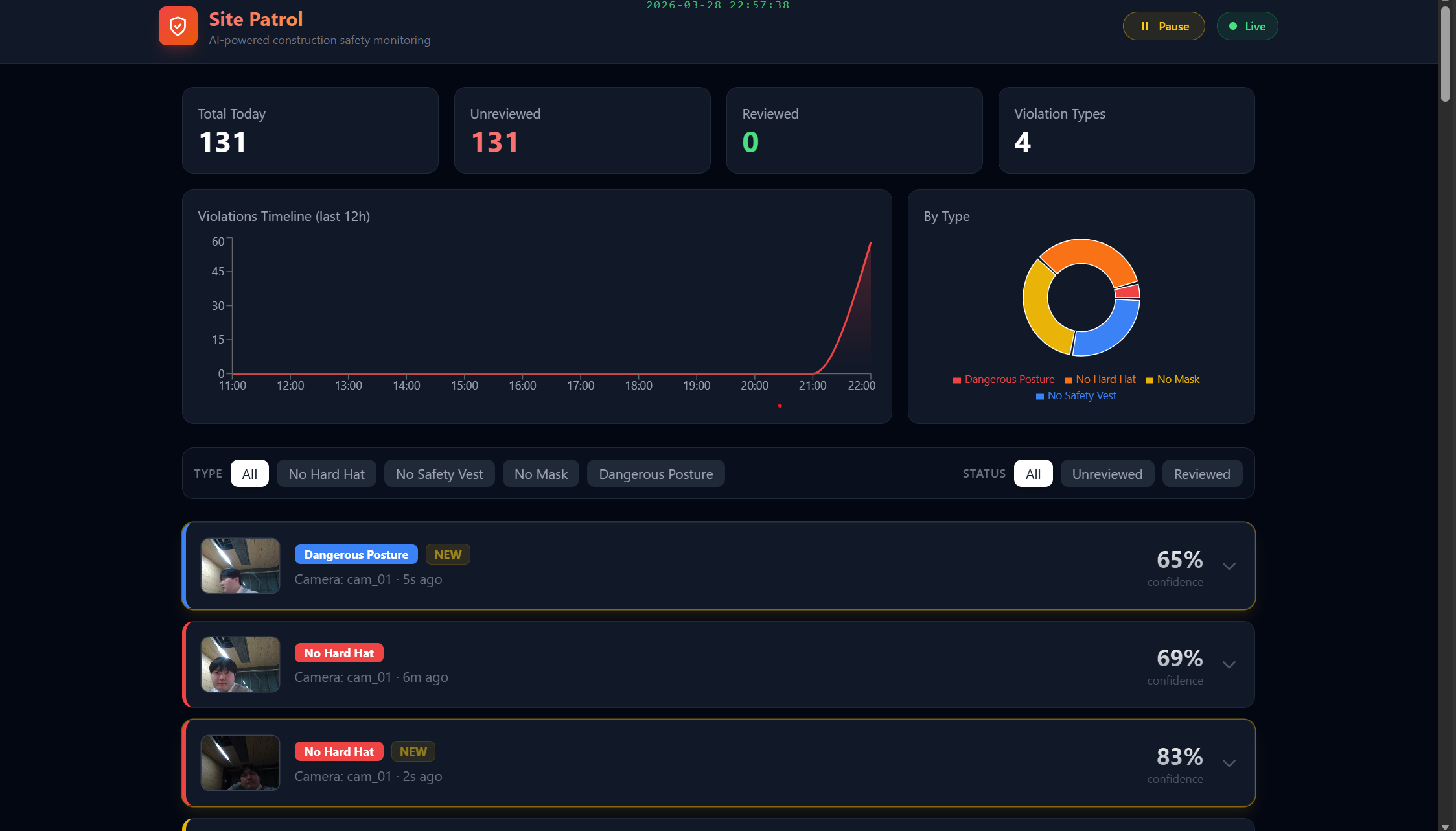Open thumbnail of 6m ago violation

[240, 664]
